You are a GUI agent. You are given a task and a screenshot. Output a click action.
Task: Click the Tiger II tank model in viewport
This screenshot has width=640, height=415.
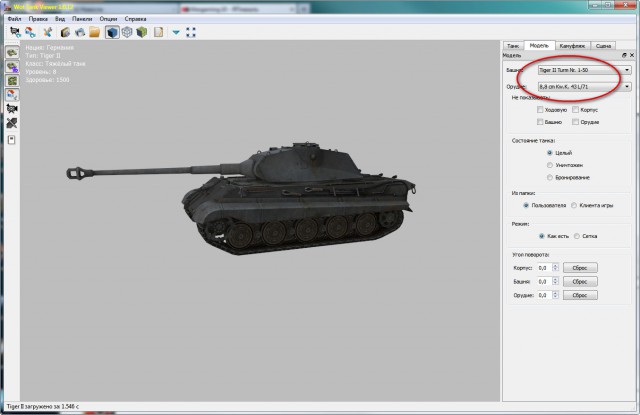point(241,198)
